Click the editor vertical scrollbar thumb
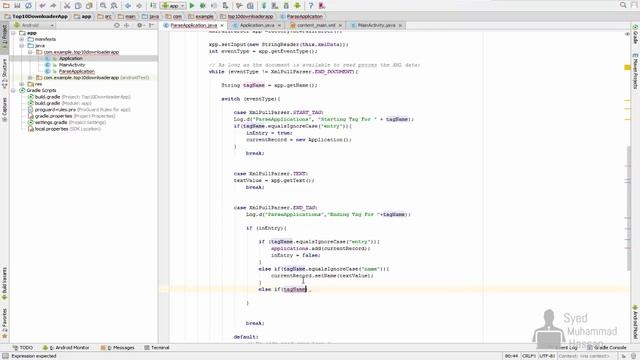 pyautogui.click(x=628, y=208)
